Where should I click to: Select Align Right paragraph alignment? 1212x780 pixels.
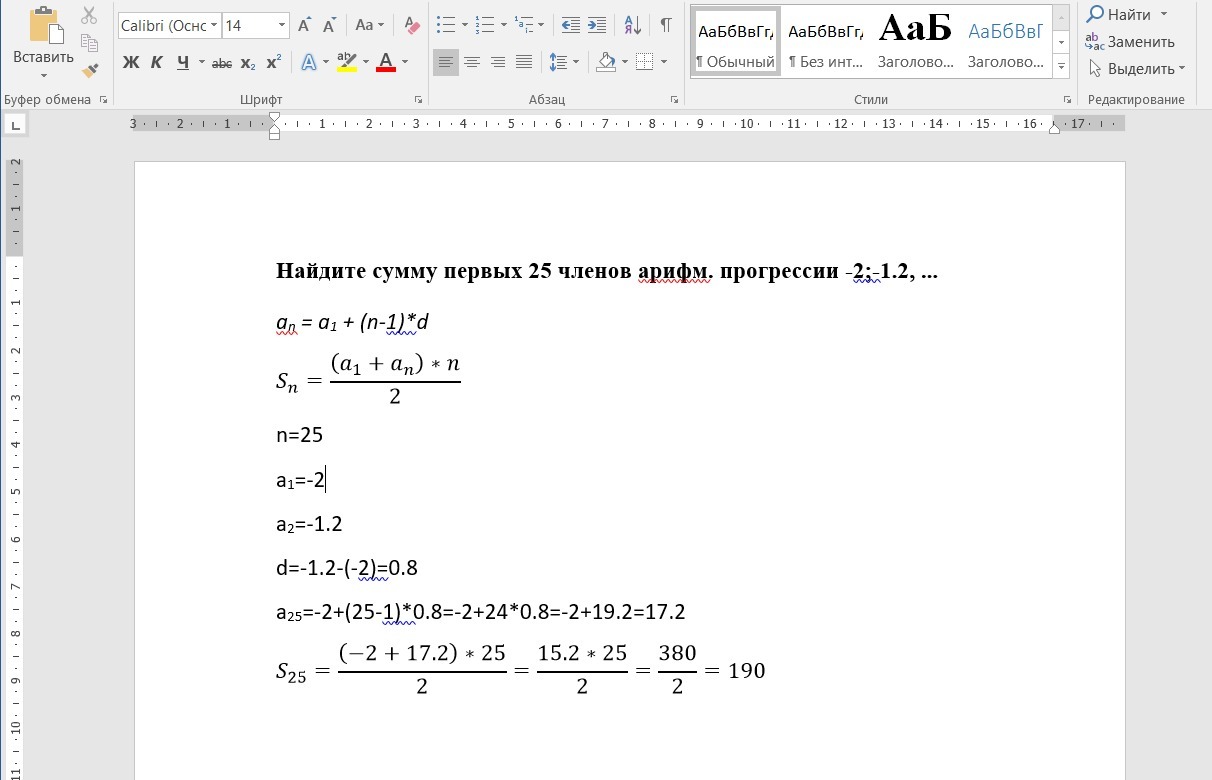(498, 63)
